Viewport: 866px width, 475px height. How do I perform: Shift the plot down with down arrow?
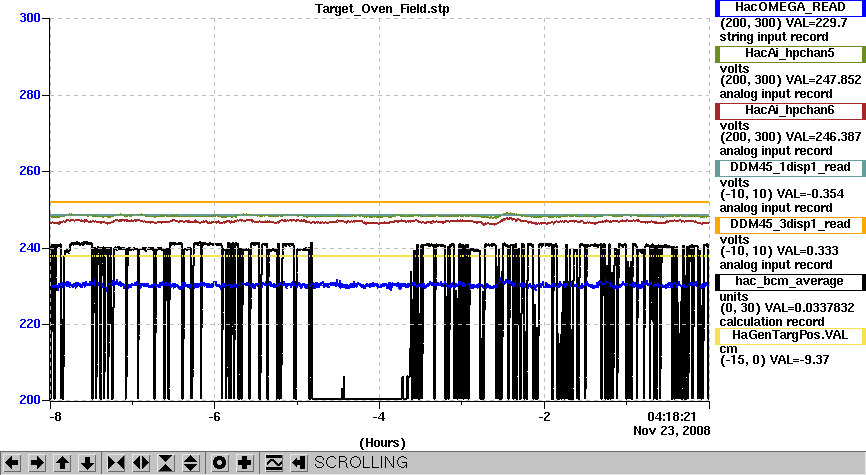click(x=88, y=463)
